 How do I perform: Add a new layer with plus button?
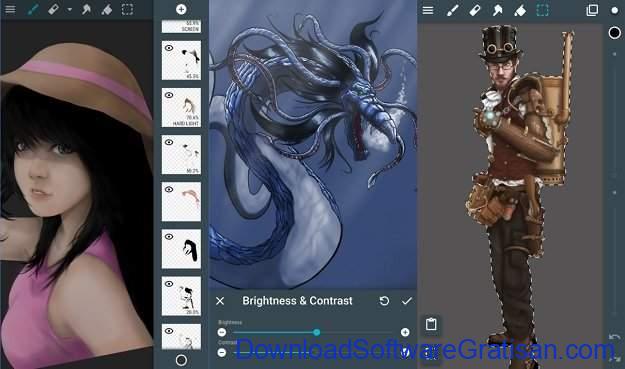(181, 9)
